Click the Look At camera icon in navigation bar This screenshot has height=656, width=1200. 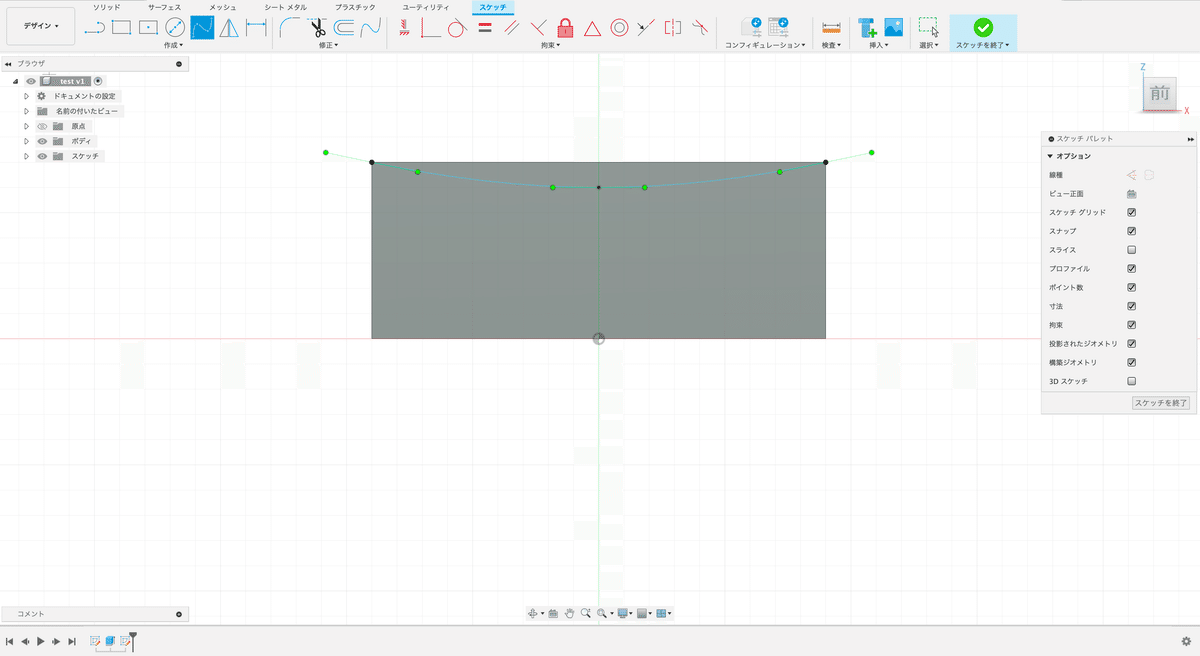pyautogui.click(x=552, y=613)
